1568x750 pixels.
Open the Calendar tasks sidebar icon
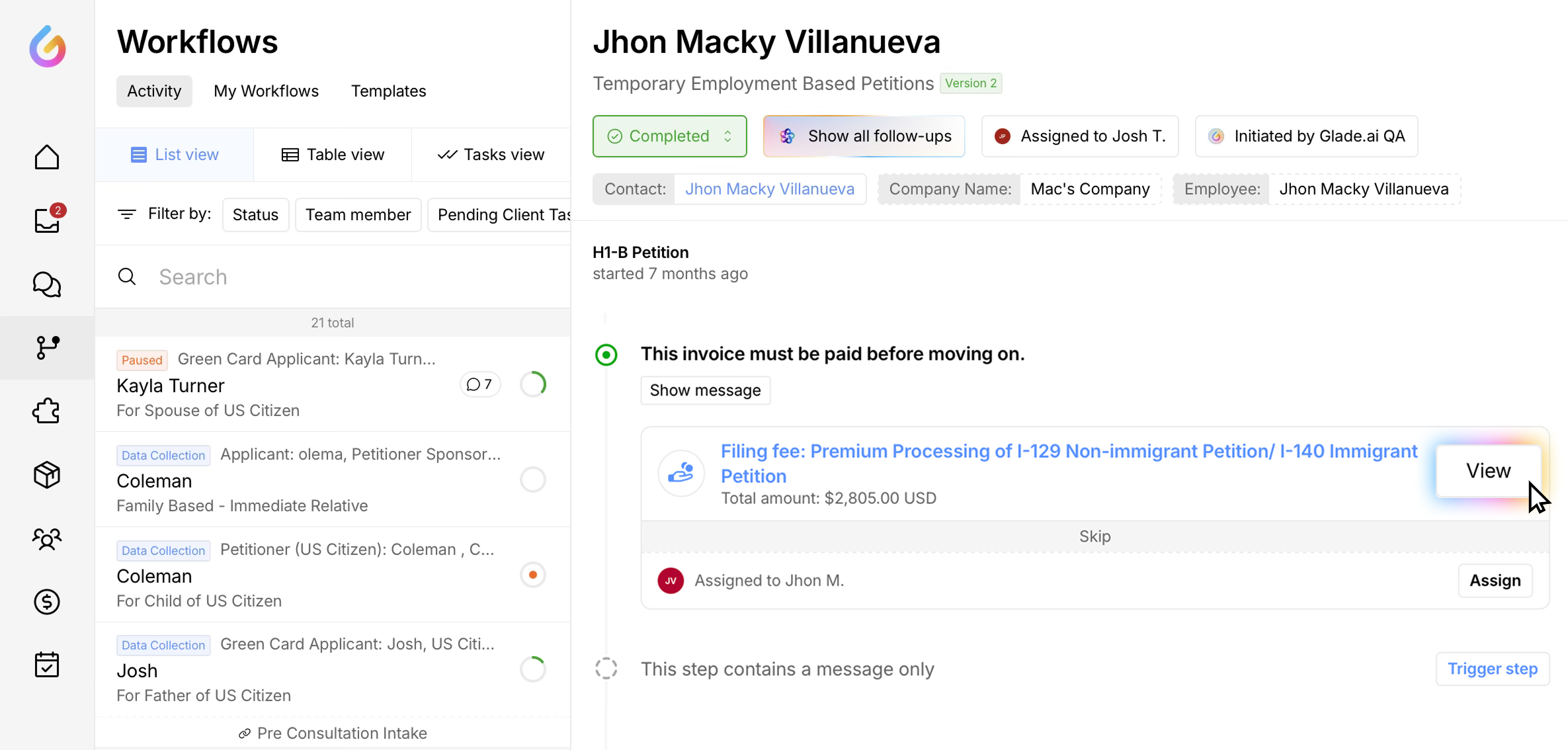47,665
